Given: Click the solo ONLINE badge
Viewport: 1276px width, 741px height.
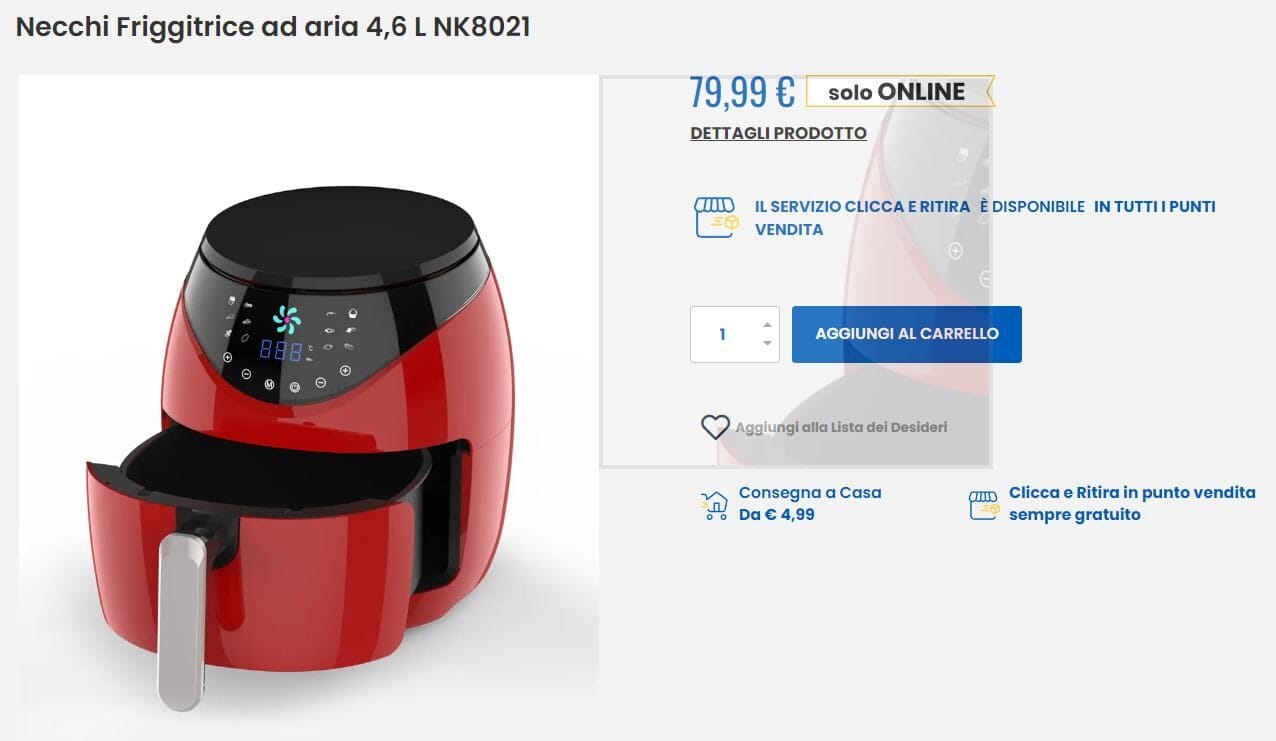Looking at the screenshot, I should point(899,92).
